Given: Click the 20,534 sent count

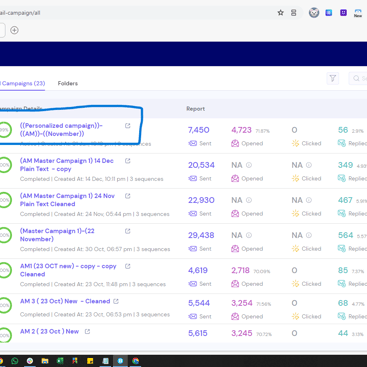Looking at the screenshot, I should pyautogui.click(x=201, y=165).
